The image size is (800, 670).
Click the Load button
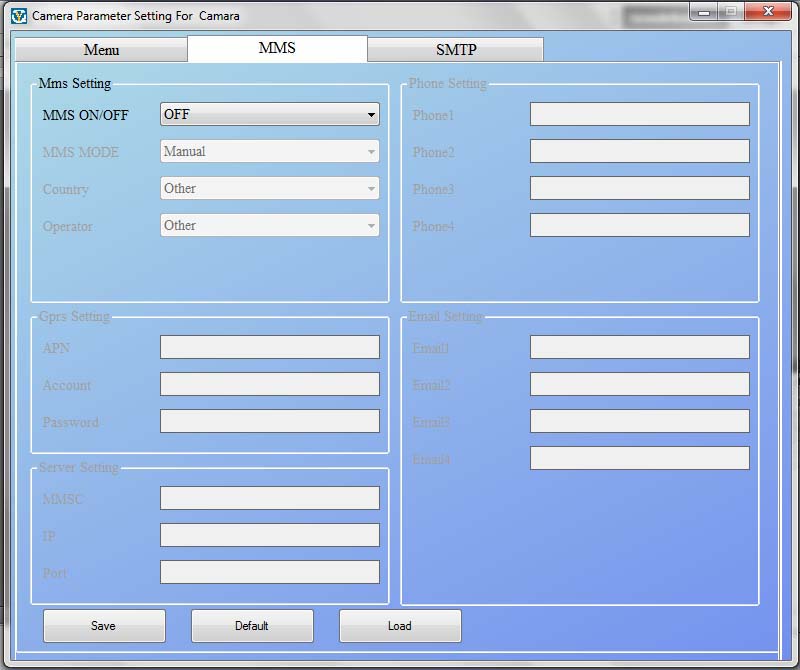(x=400, y=626)
